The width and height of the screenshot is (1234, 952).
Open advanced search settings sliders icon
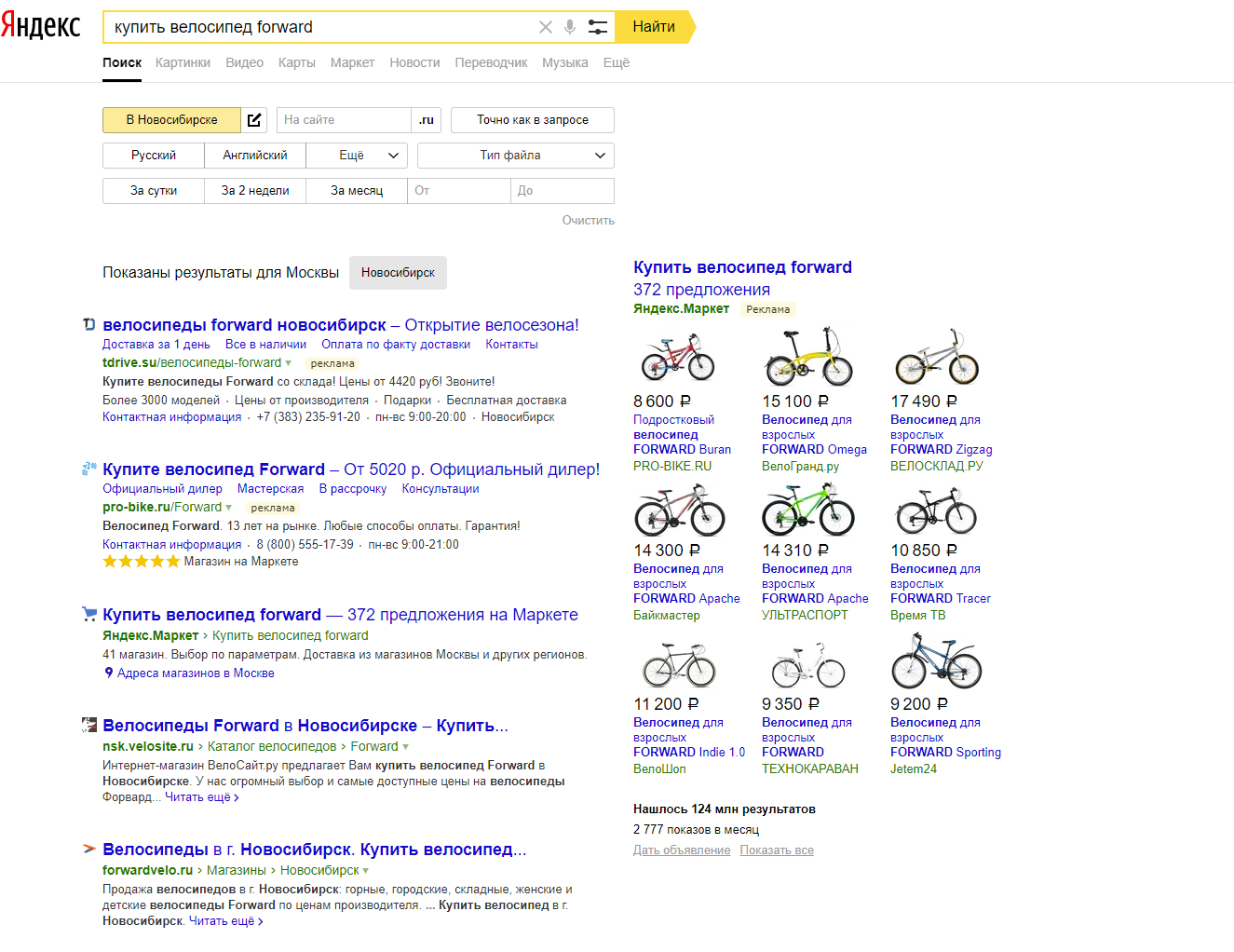pos(598,27)
